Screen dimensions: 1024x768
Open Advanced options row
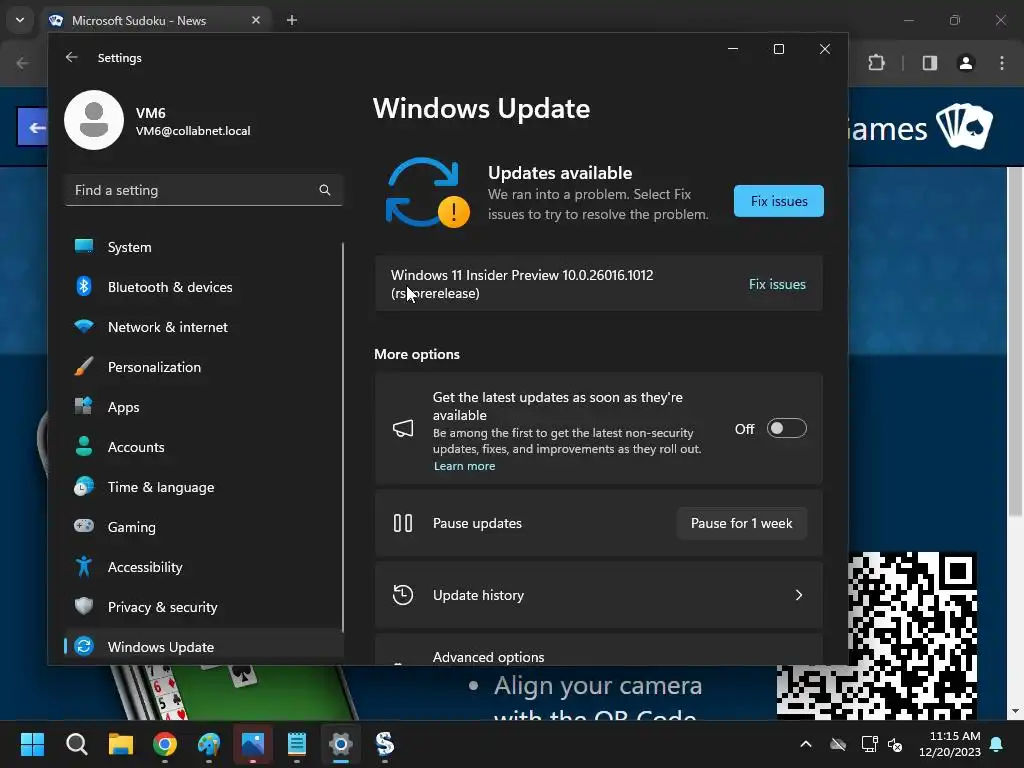tap(598, 650)
